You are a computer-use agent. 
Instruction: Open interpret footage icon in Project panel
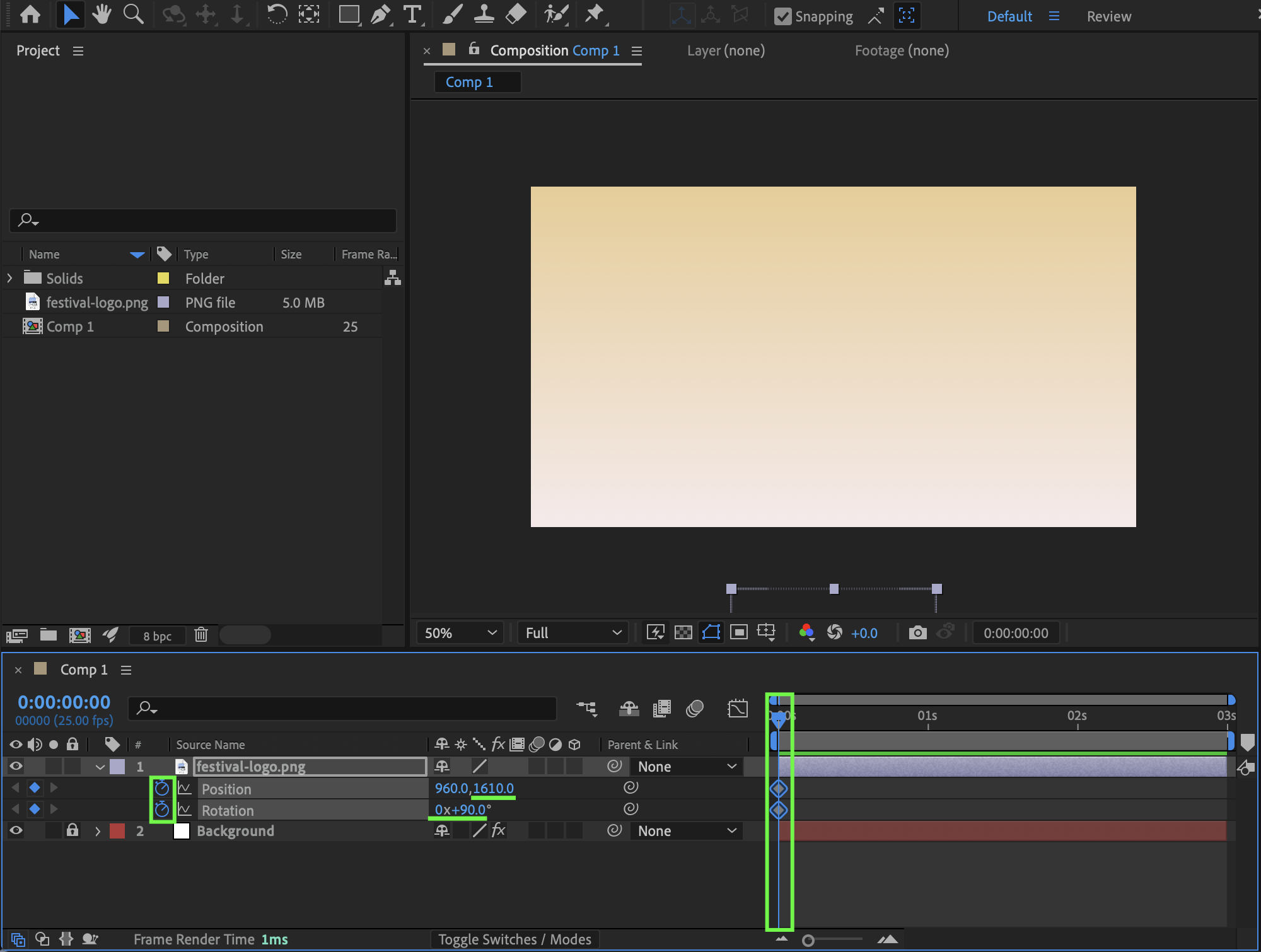pos(17,635)
